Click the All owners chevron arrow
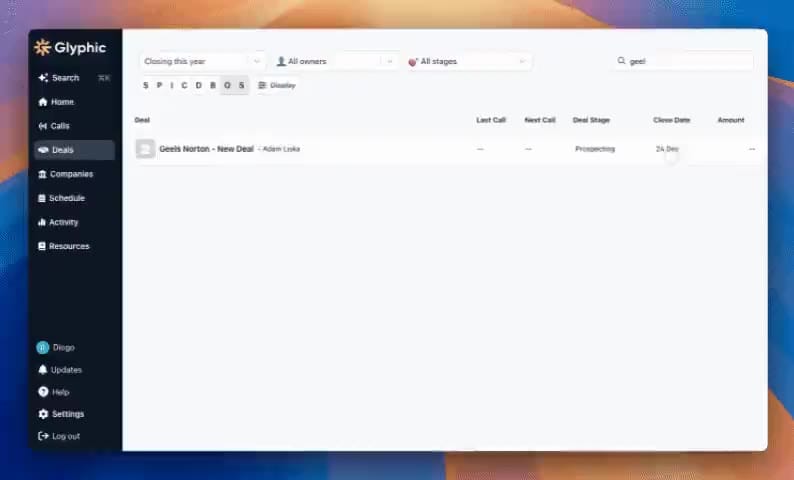 [x=389, y=61]
